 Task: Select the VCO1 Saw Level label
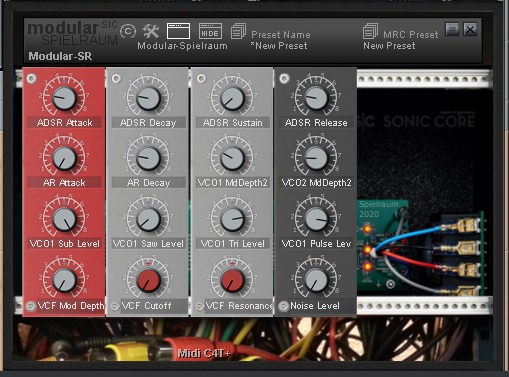tap(148, 244)
